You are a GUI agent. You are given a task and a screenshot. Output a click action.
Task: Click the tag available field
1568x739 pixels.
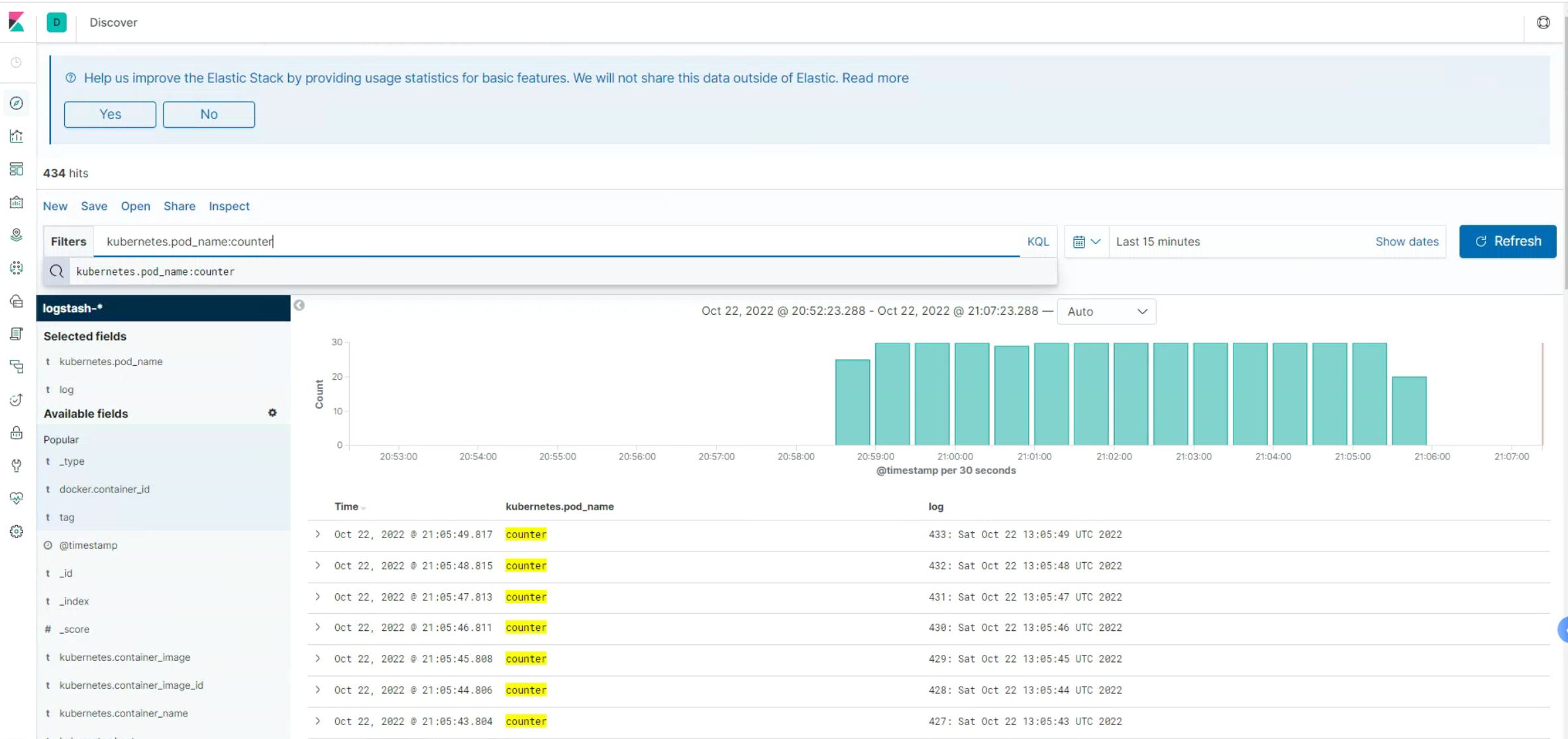point(67,517)
